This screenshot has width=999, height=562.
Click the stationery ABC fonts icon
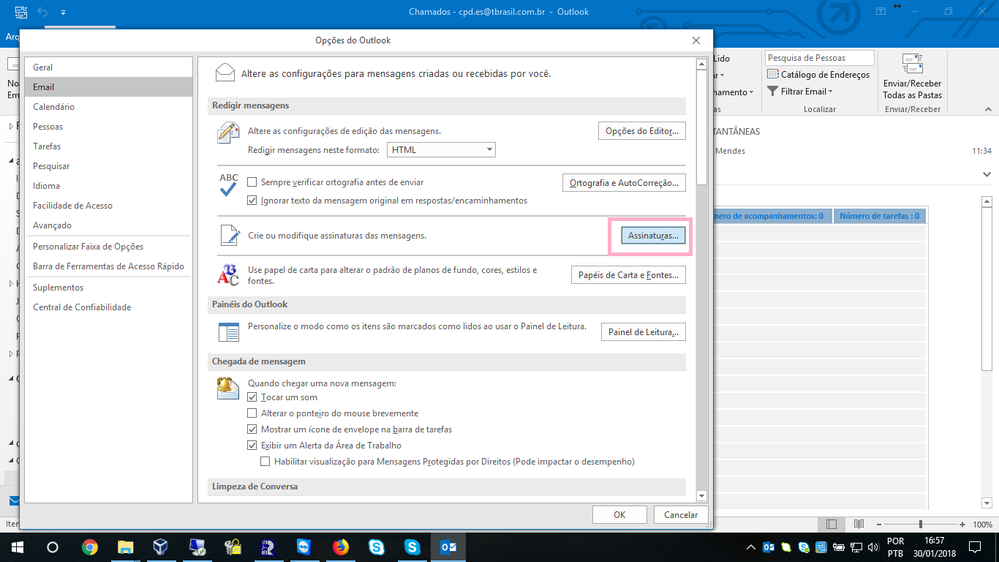coord(228,275)
